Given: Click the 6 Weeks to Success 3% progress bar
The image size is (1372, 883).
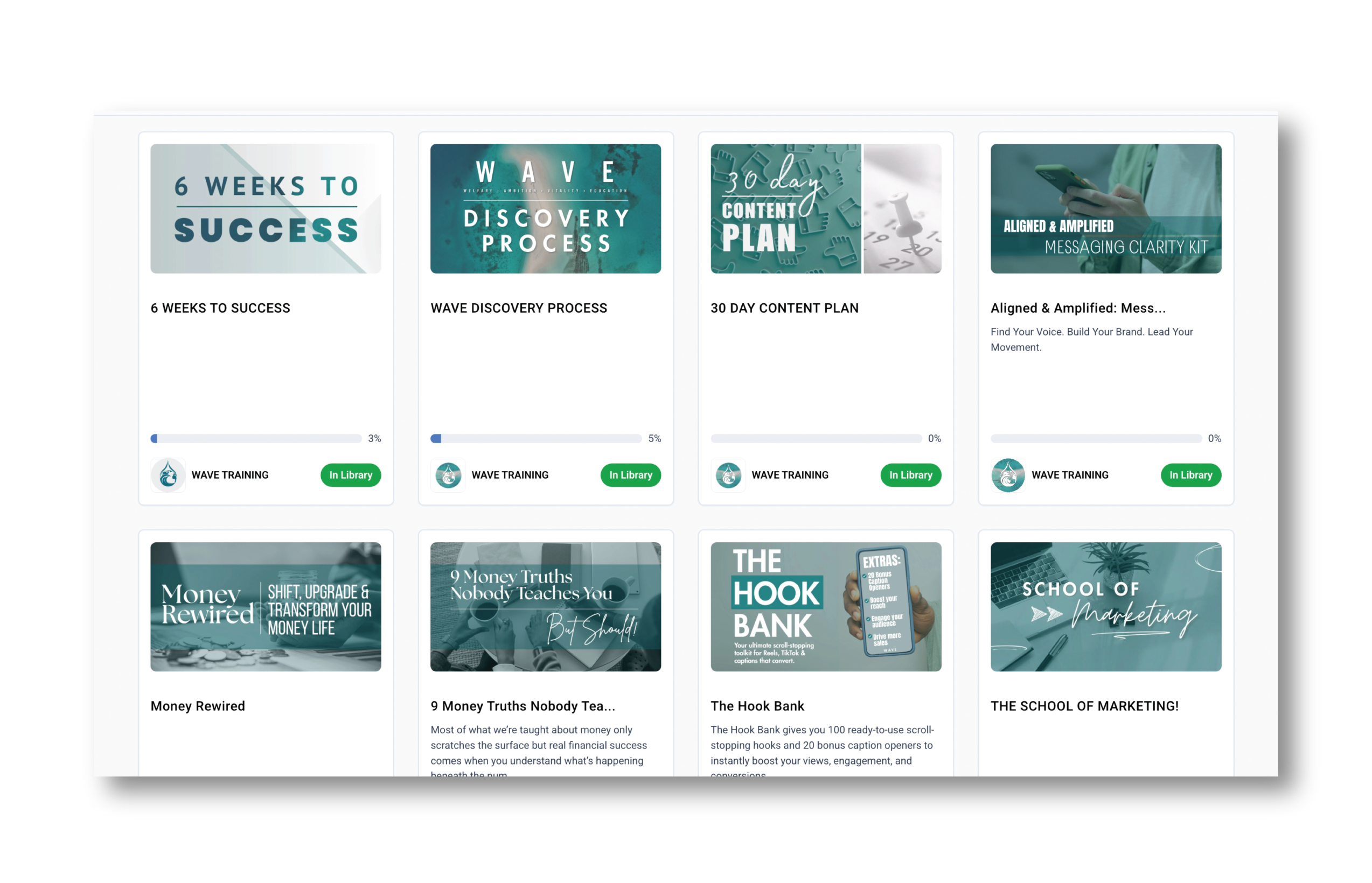Looking at the screenshot, I should point(256,439).
